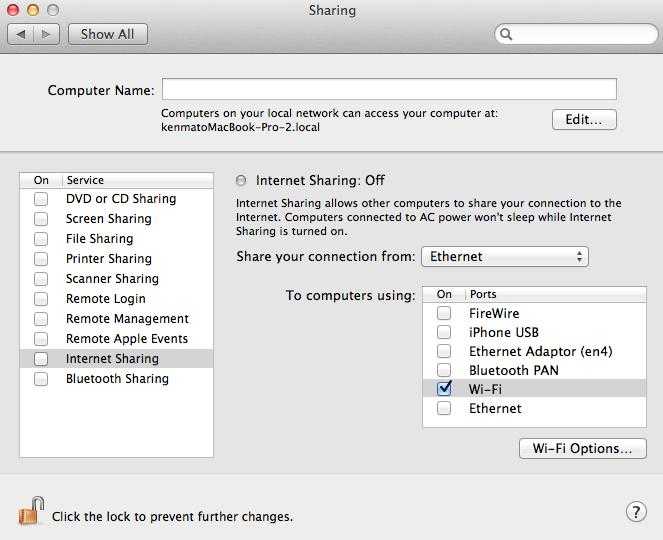Click the Ports column header

pyautogui.click(x=483, y=294)
